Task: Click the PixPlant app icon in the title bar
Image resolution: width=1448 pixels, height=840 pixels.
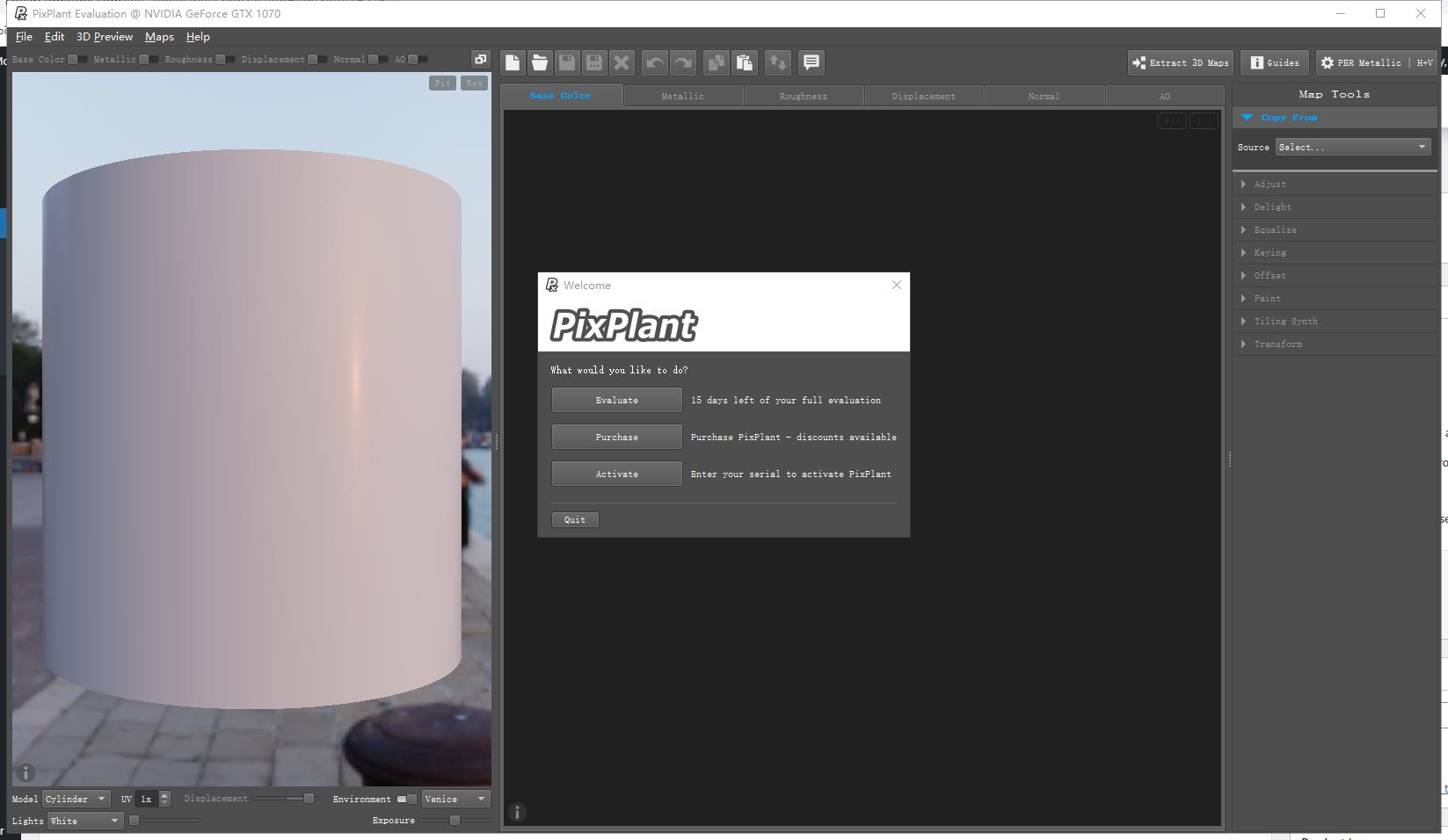Action: pos(21,13)
